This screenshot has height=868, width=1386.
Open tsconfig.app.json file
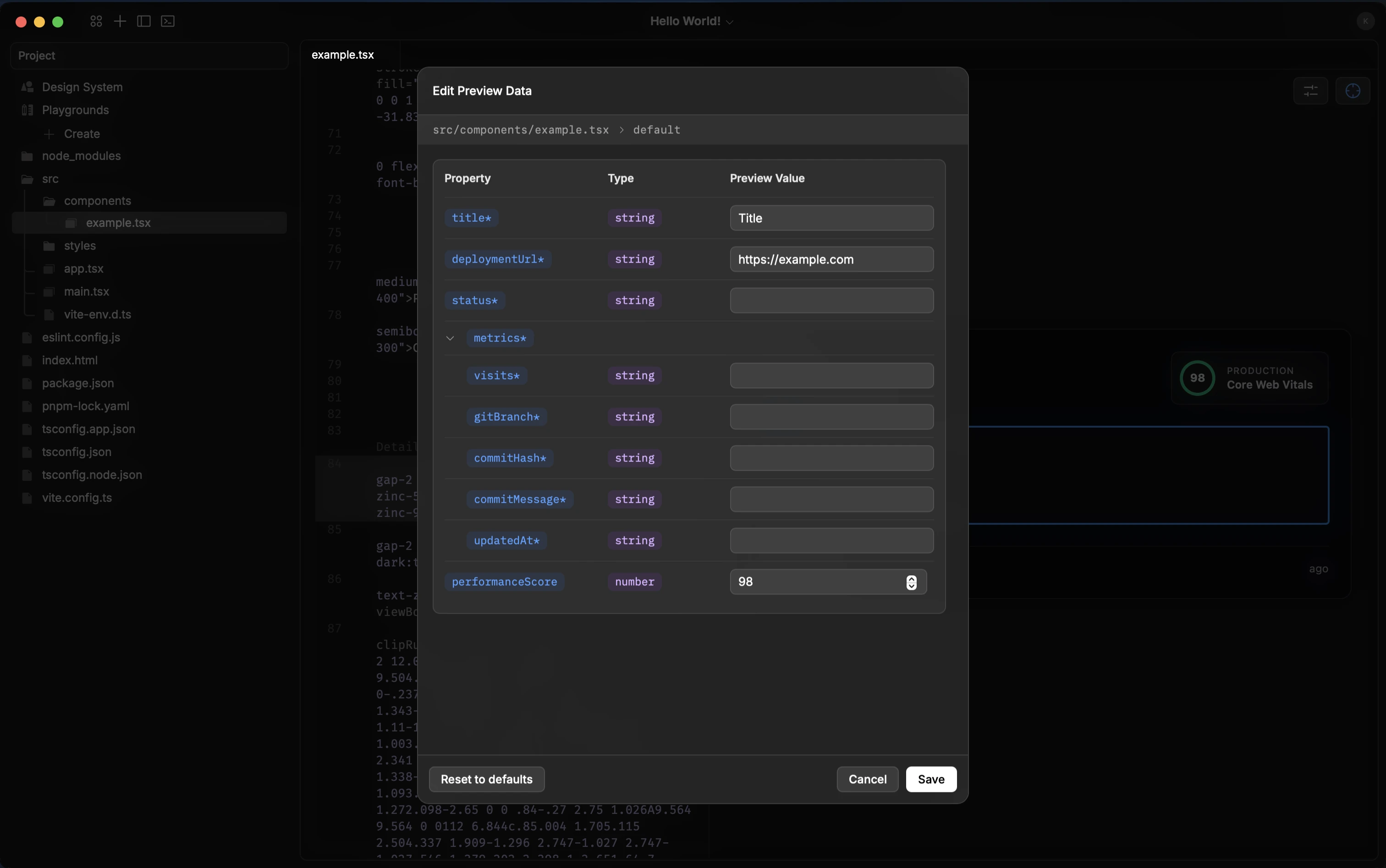[88, 429]
